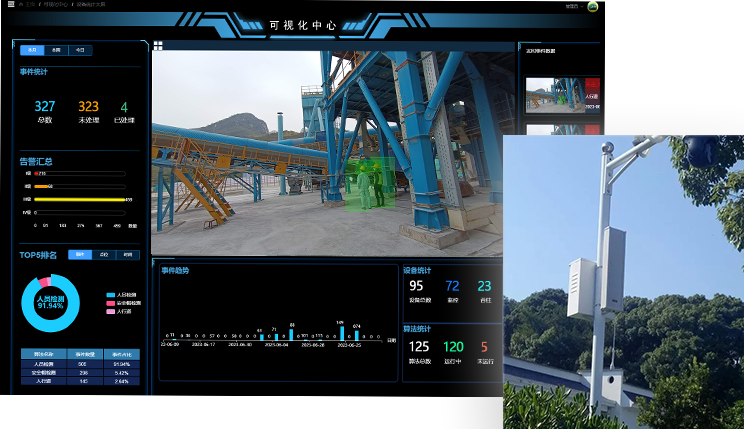Click the 可视化中心 breadcrumb link
Screen dimensions: 744x429
click(x=57, y=5)
